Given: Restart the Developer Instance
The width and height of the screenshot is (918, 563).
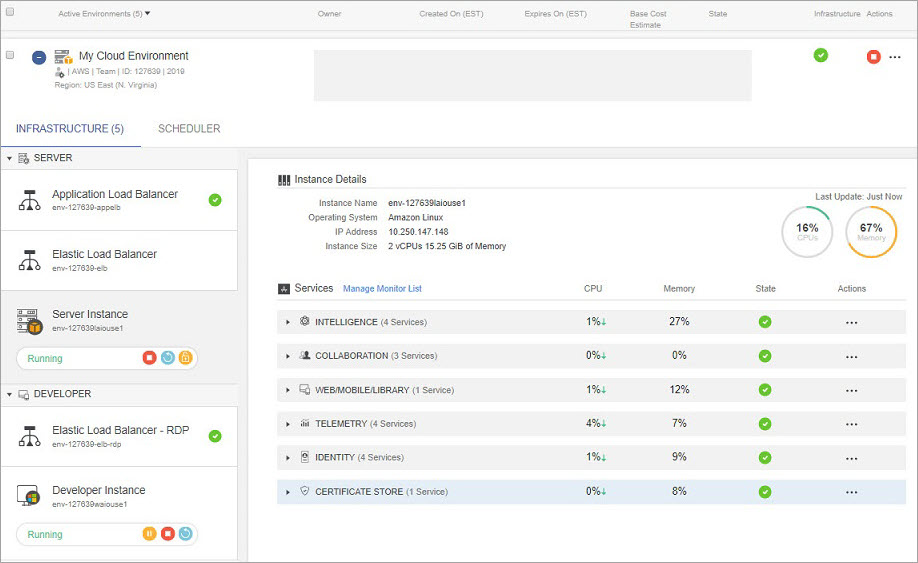Looking at the screenshot, I should pyautogui.click(x=185, y=534).
